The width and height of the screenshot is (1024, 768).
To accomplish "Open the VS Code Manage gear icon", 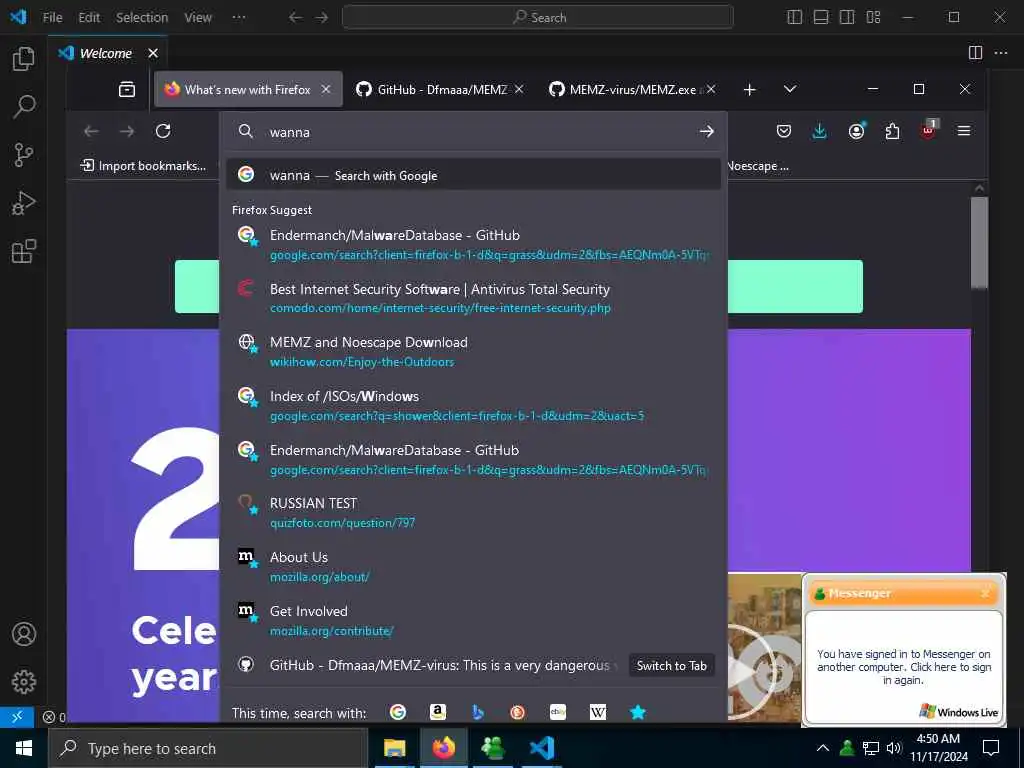I will click(x=24, y=682).
